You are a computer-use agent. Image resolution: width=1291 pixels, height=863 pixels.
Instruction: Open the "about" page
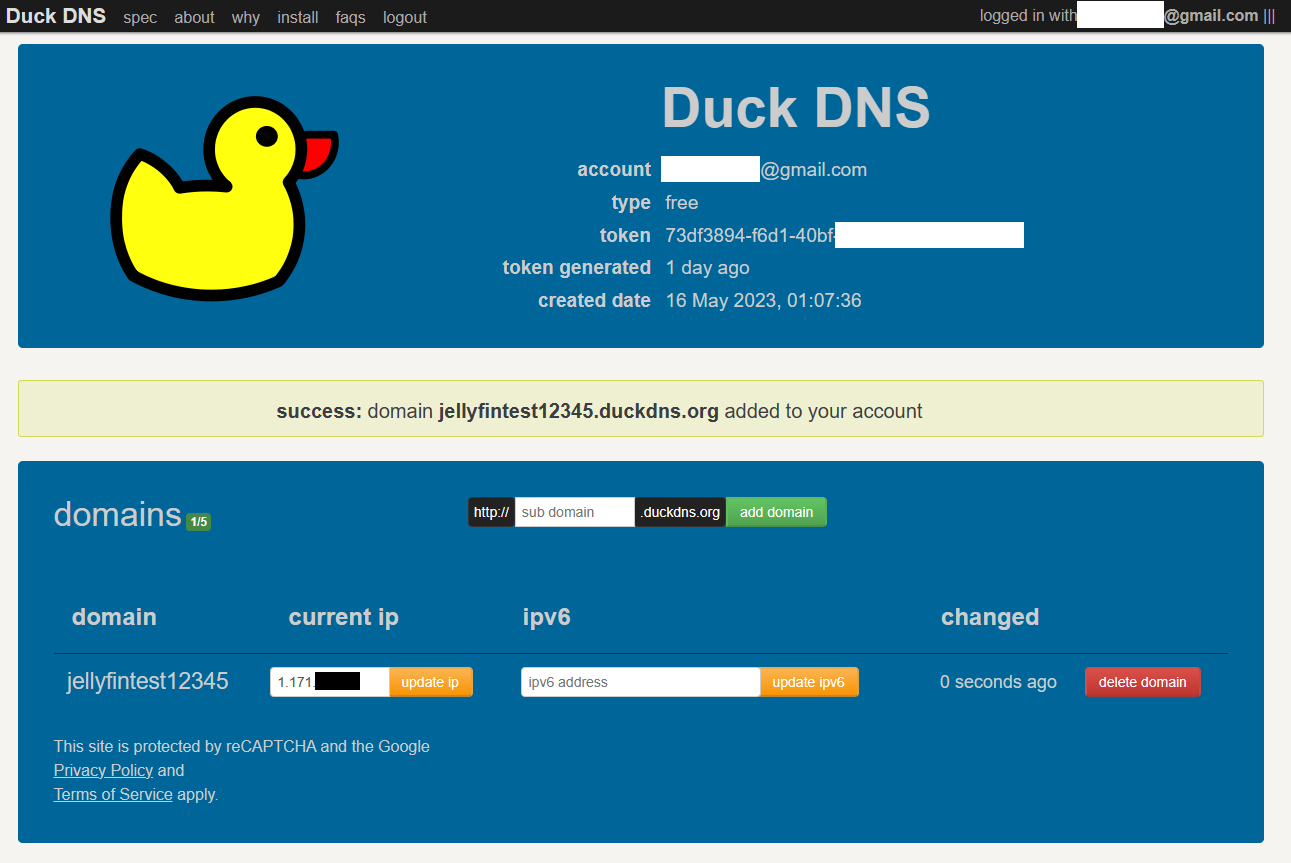194,17
